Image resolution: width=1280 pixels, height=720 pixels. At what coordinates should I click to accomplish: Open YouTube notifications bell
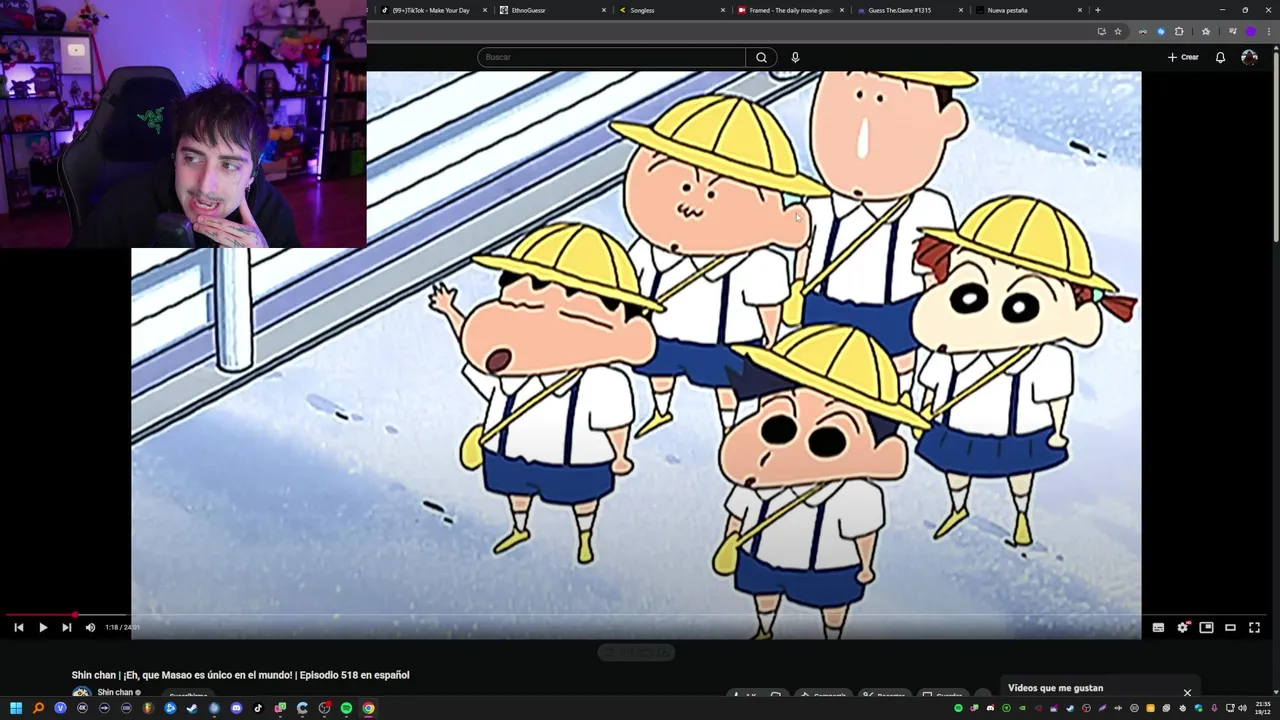click(1220, 57)
